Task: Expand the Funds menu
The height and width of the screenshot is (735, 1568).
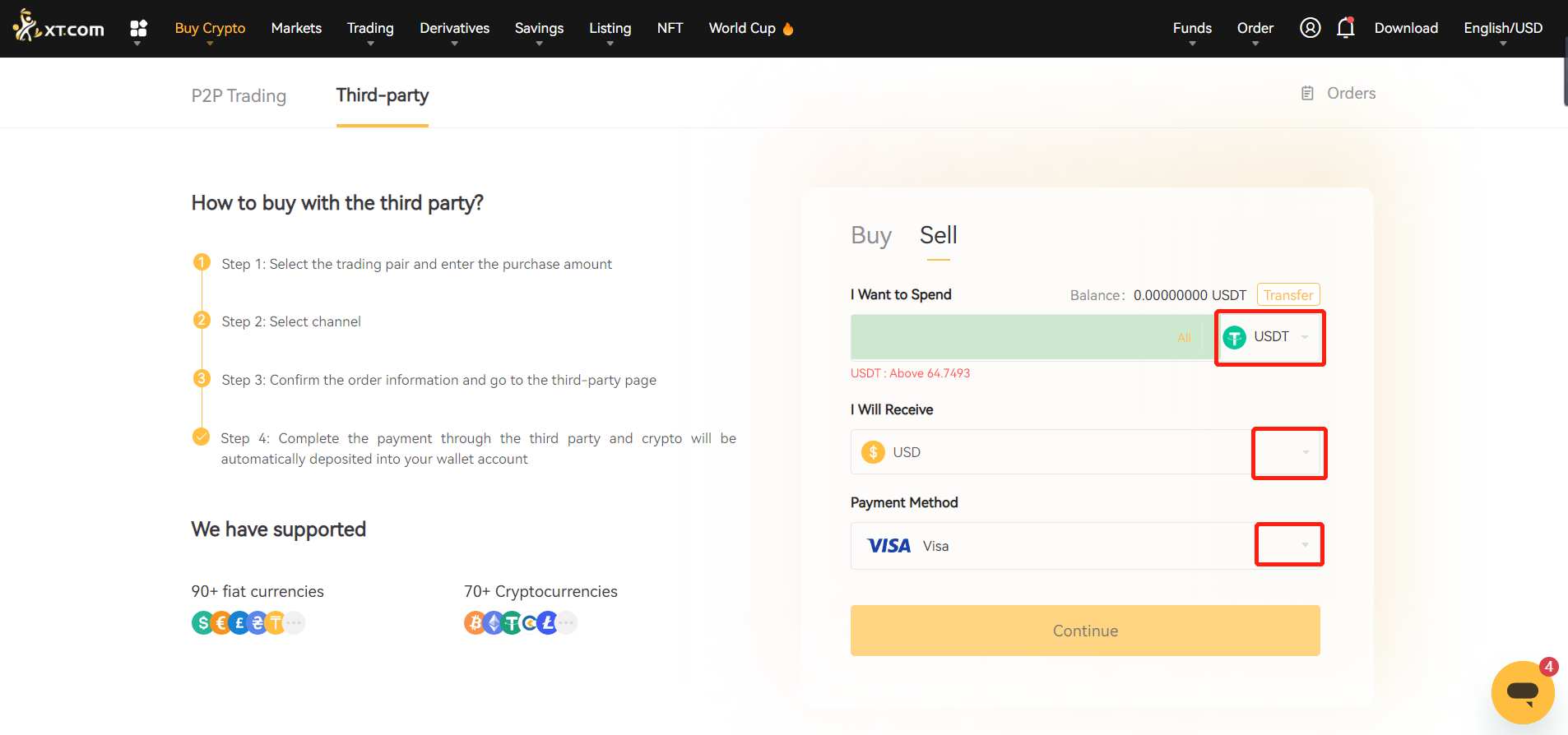Action: point(1192,29)
